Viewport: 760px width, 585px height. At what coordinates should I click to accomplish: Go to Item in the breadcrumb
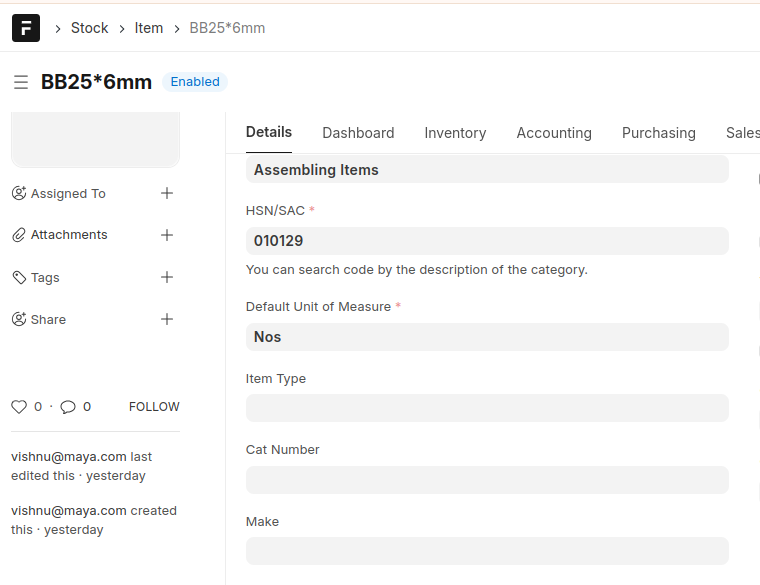[149, 28]
